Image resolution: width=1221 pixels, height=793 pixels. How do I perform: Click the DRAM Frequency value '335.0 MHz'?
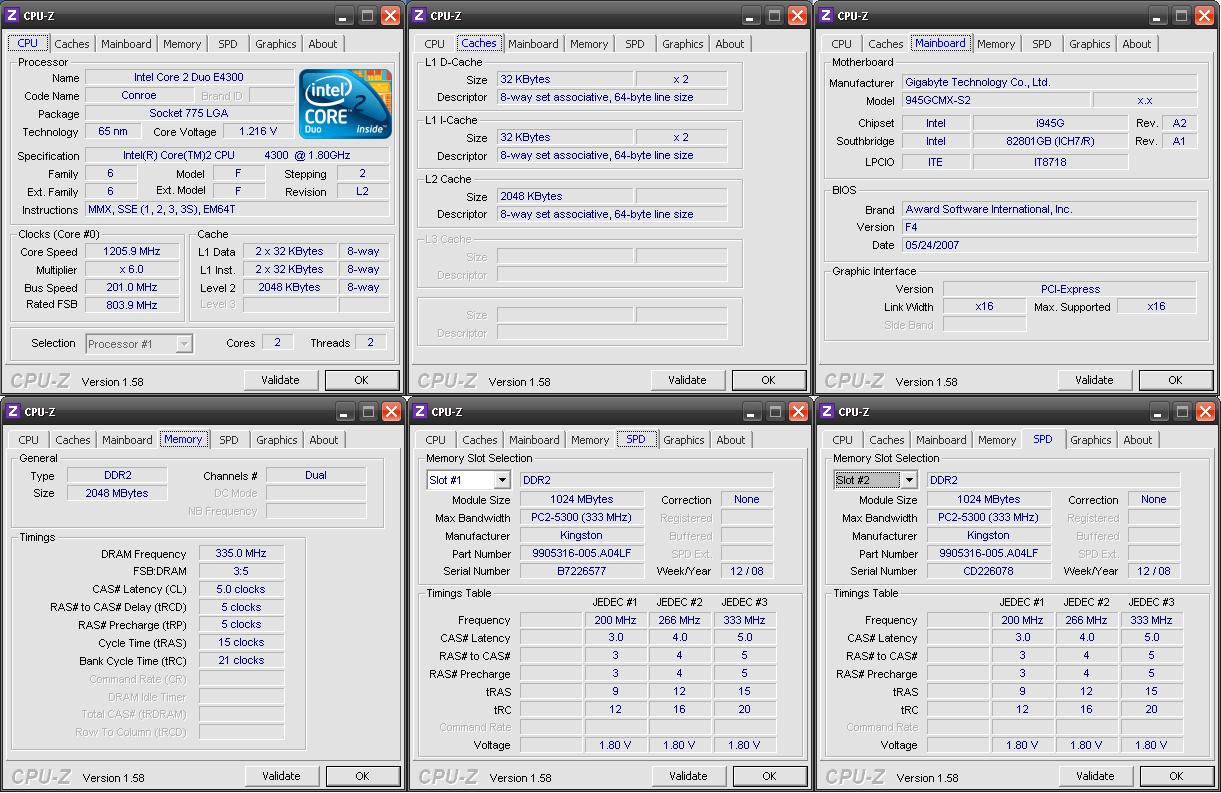(x=241, y=554)
